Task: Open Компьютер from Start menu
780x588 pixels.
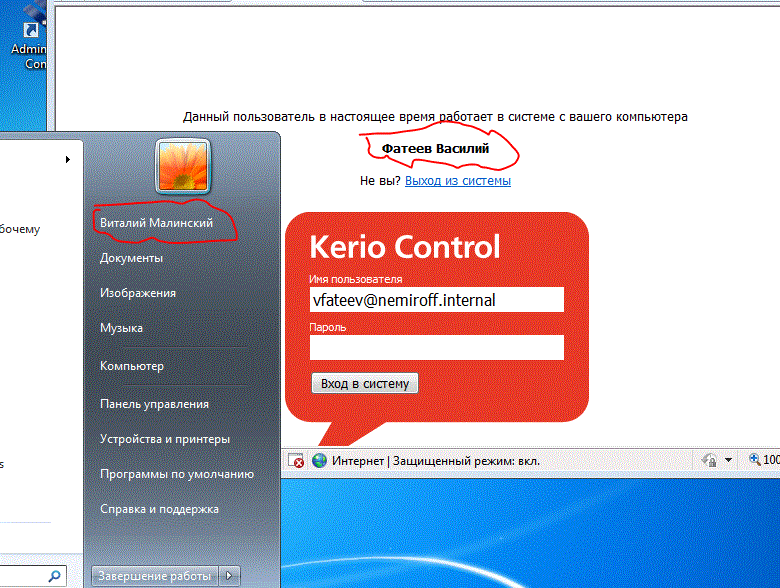Action: [132, 366]
